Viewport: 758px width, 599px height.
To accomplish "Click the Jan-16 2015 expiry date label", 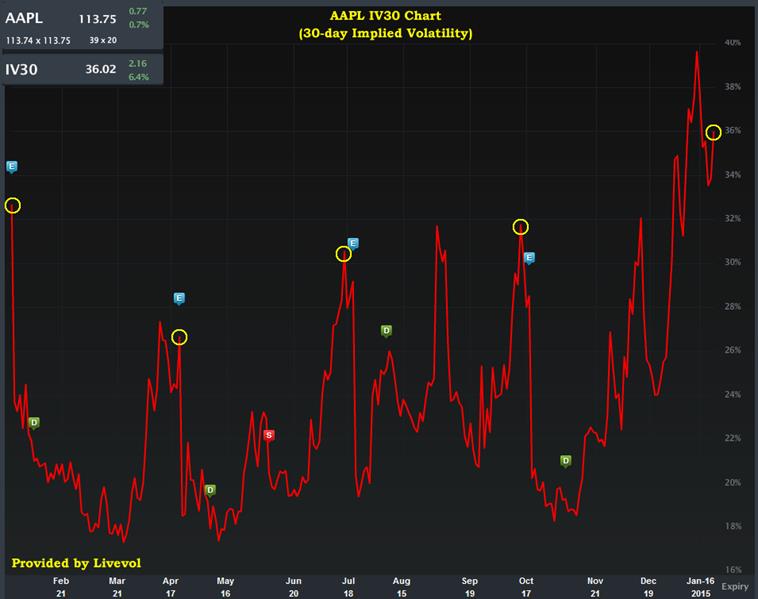I will pos(700,587).
